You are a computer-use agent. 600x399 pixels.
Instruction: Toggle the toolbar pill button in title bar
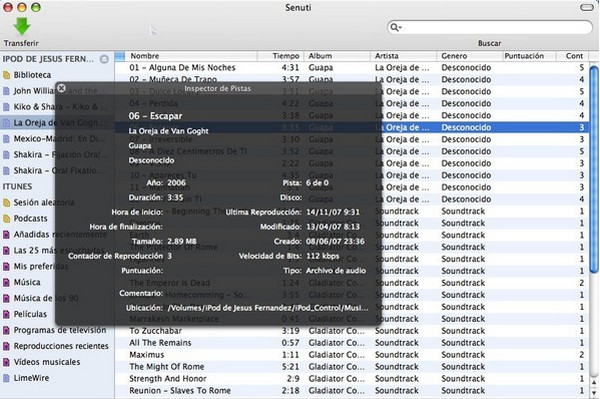(587, 7)
